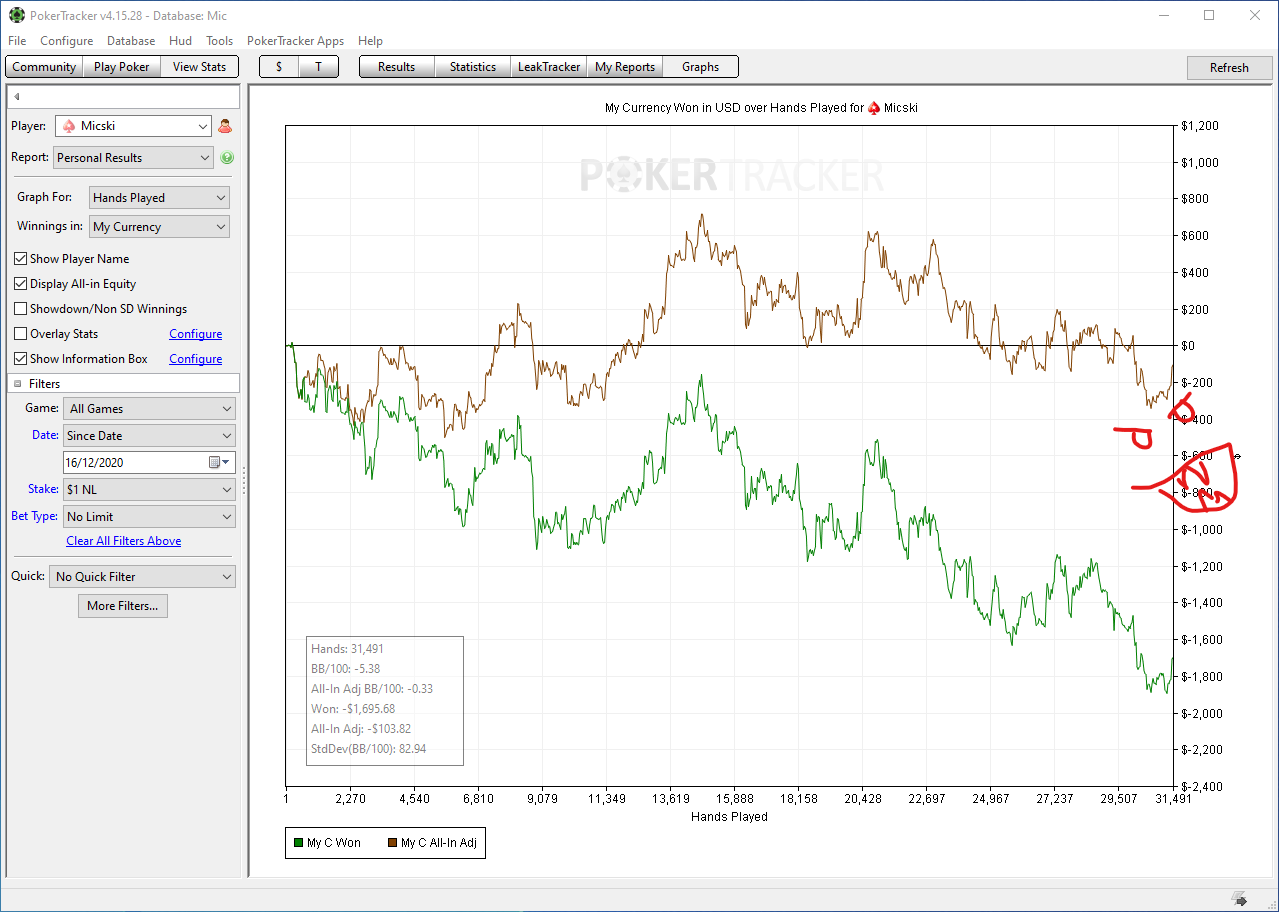Toggle the Overlay Stats checkbox
The height and width of the screenshot is (912, 1279).
click(x=21, y=334)
